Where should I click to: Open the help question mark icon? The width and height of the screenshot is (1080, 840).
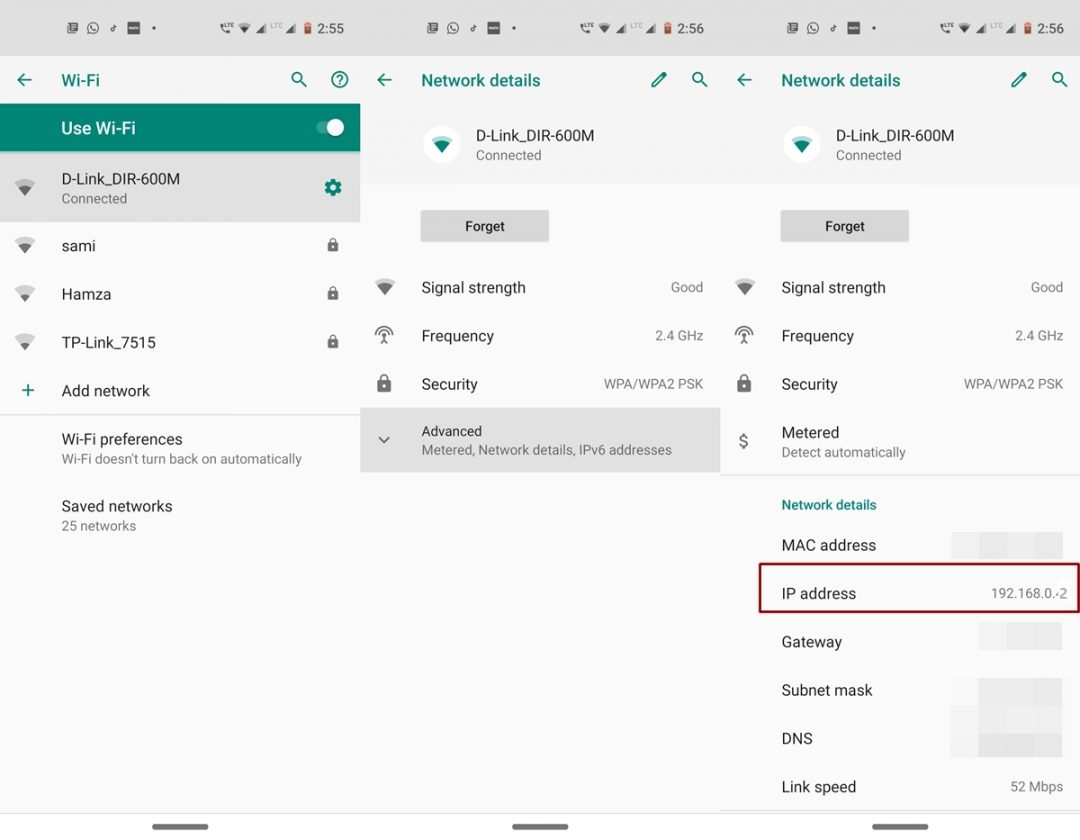[x=340, y=80]
